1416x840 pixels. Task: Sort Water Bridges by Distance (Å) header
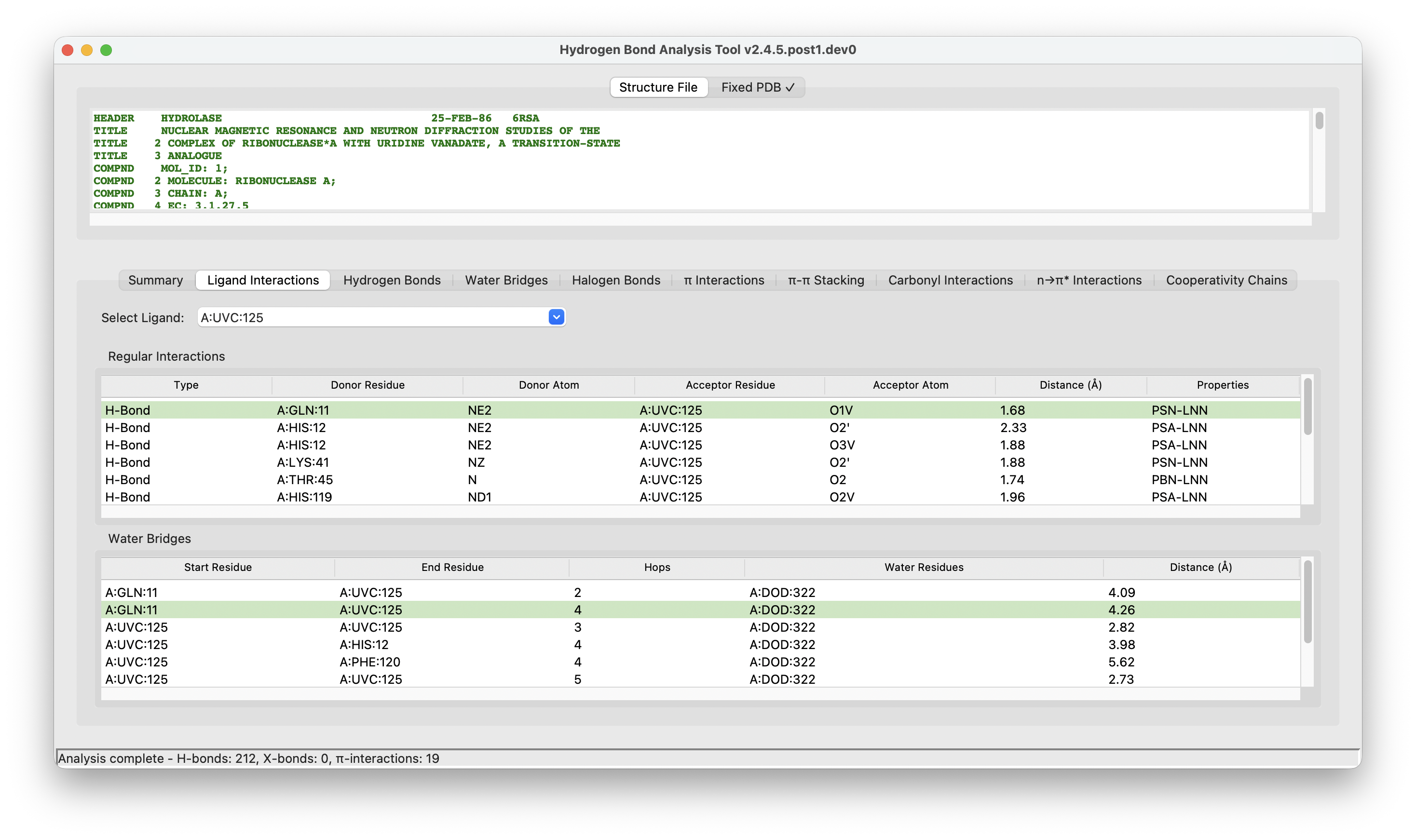[x=1200, y=567]
